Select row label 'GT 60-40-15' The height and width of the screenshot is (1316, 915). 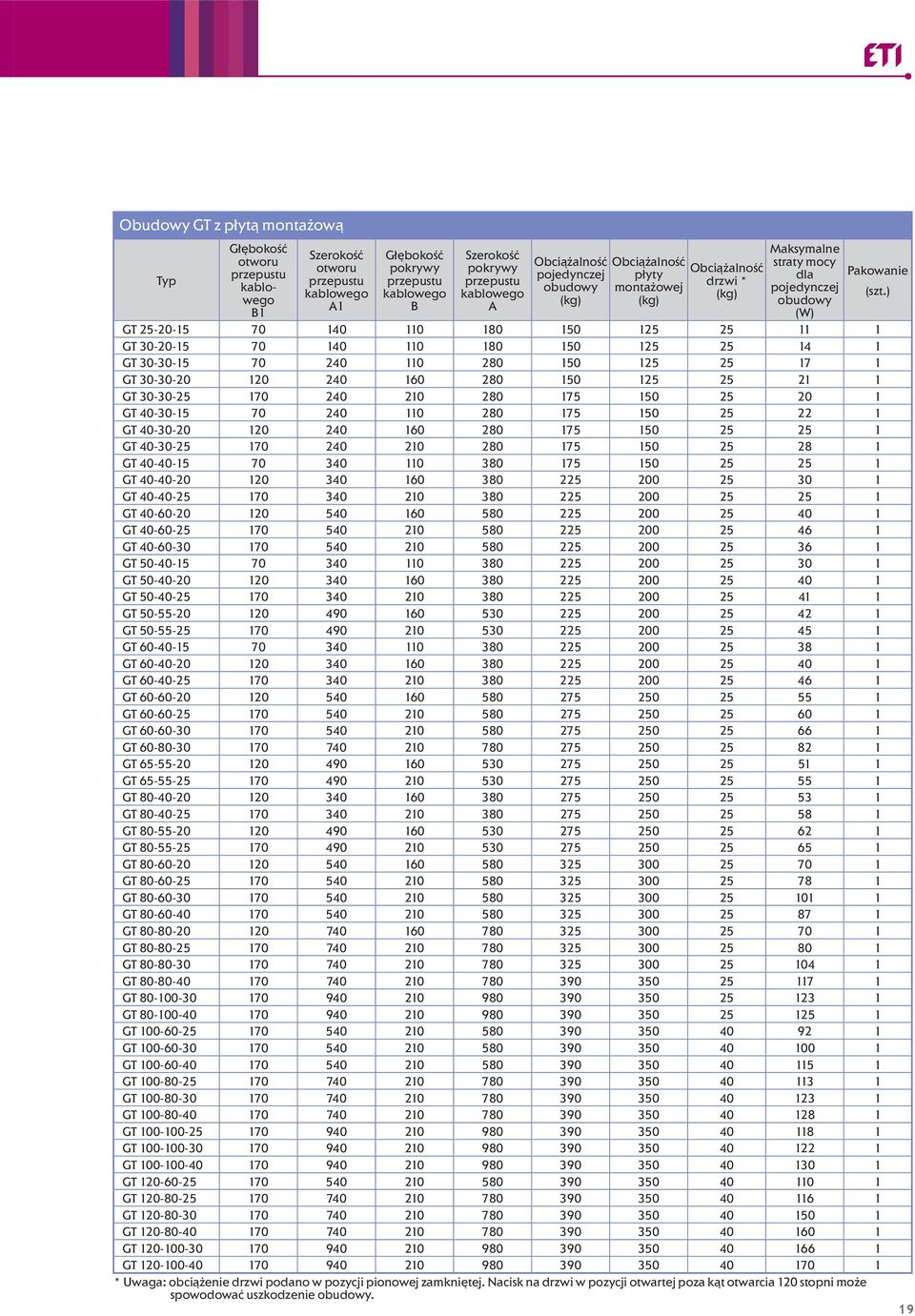point(155,647)
